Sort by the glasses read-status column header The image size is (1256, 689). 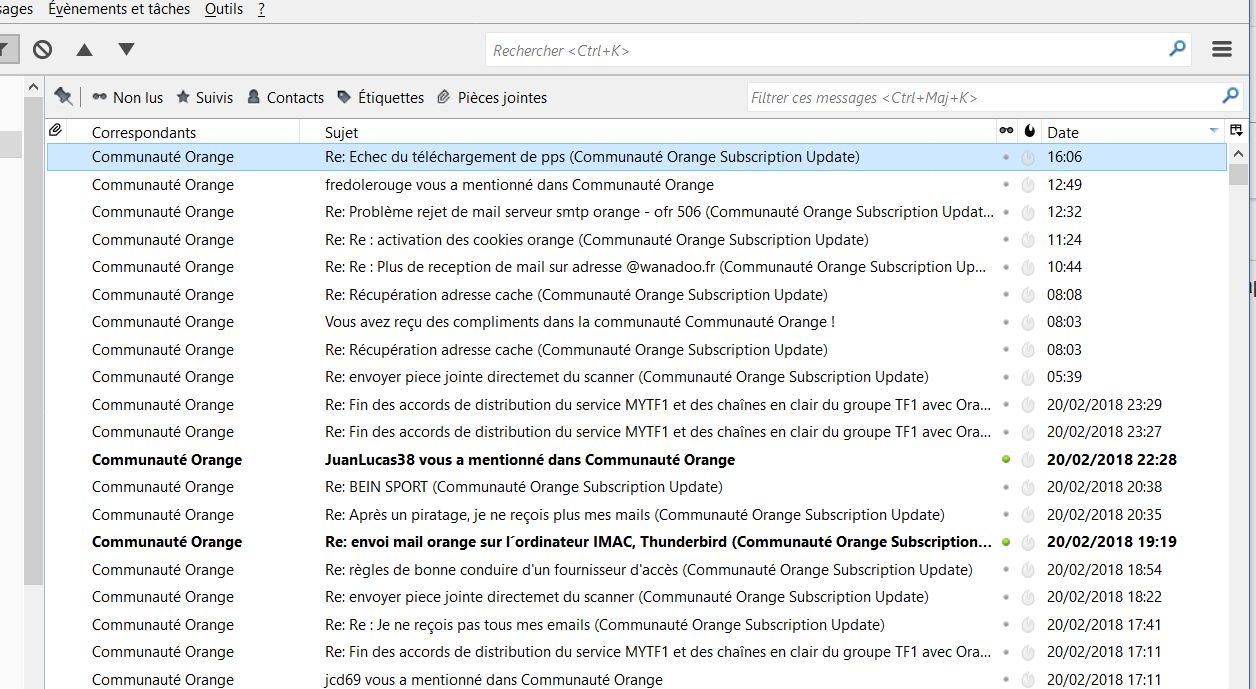point(1006,131)
